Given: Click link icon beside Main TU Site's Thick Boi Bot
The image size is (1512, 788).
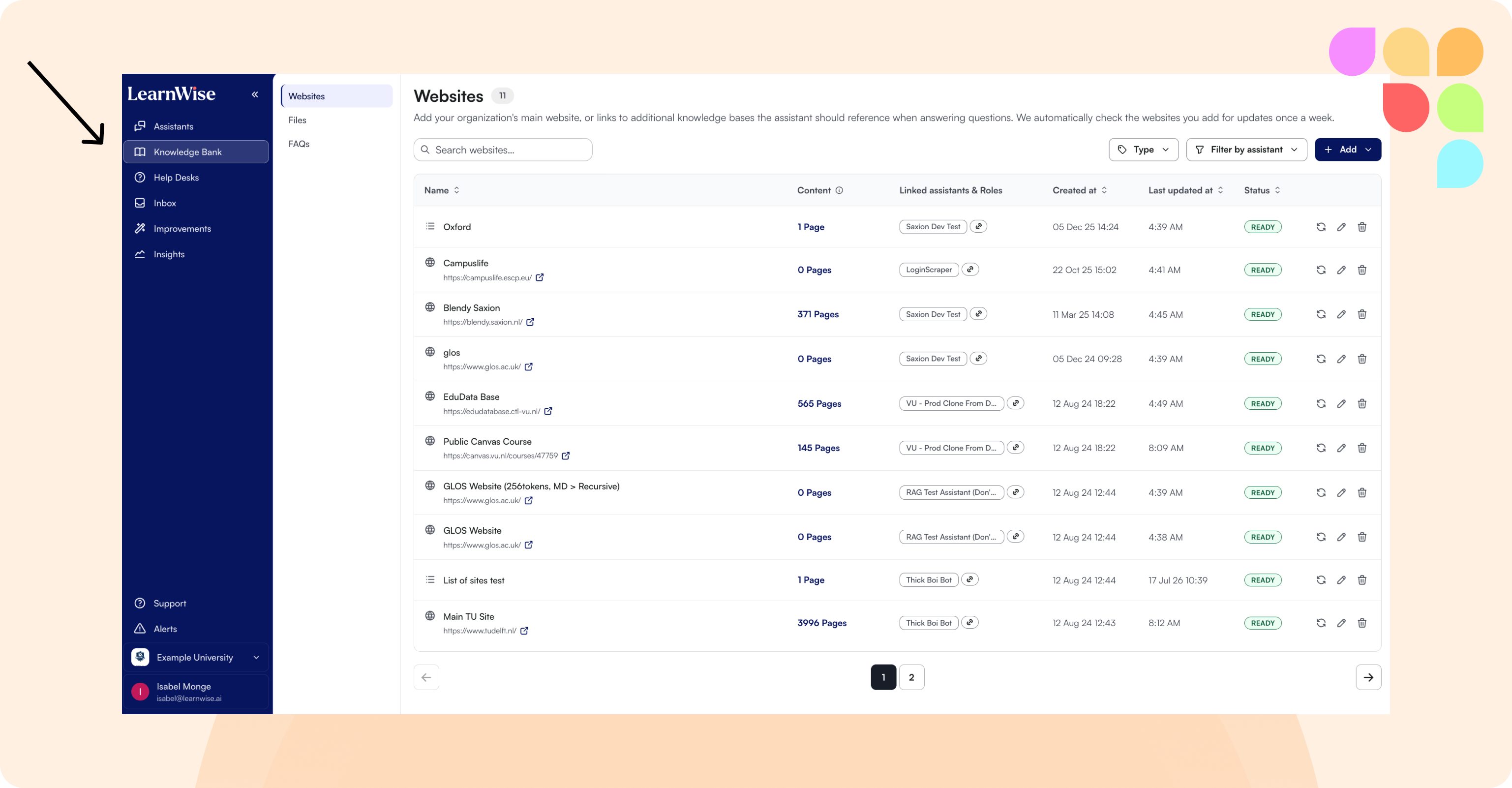Looking at the screenshot, I should click(x=969, y=622).
